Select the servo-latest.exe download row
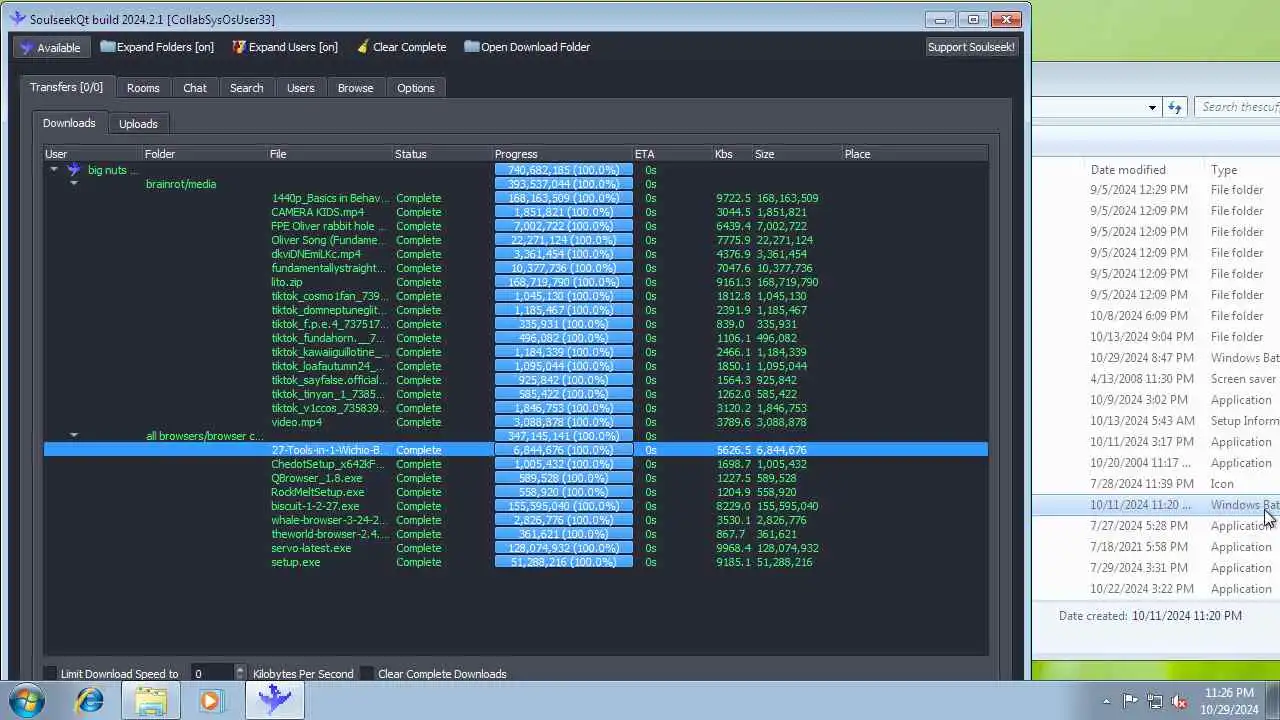This screenshot has height=720, width=1280. [x=516, y=548]
